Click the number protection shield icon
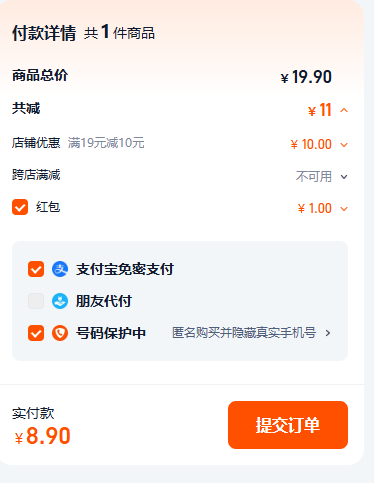Image resolution: width=374 pixels, height=483 pixels. coord(60,333)
